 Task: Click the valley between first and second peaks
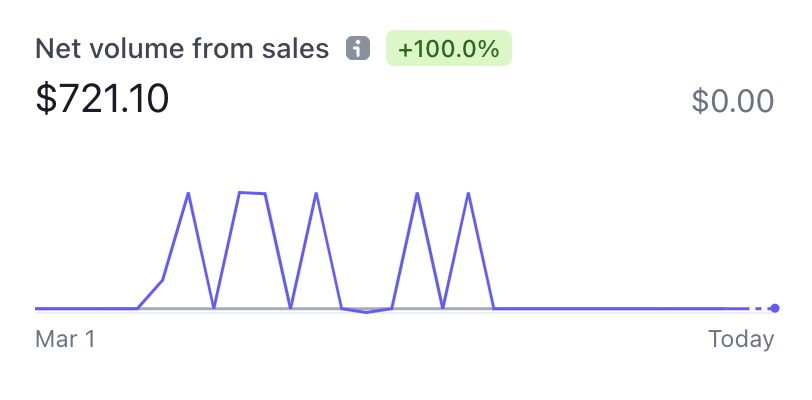pyautogui.click(x=214, y=307)
